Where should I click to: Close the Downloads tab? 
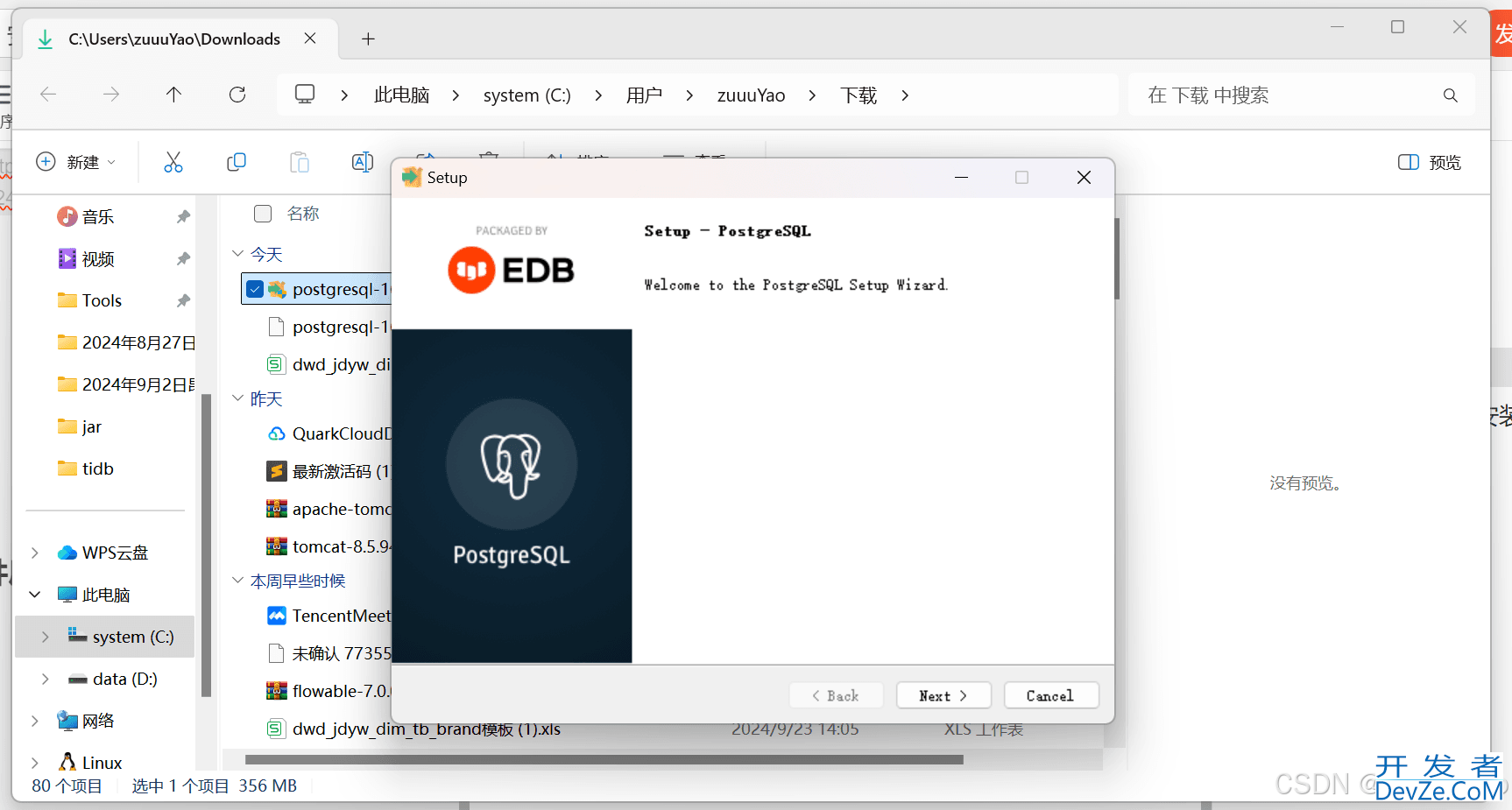[x=310, y=39]
